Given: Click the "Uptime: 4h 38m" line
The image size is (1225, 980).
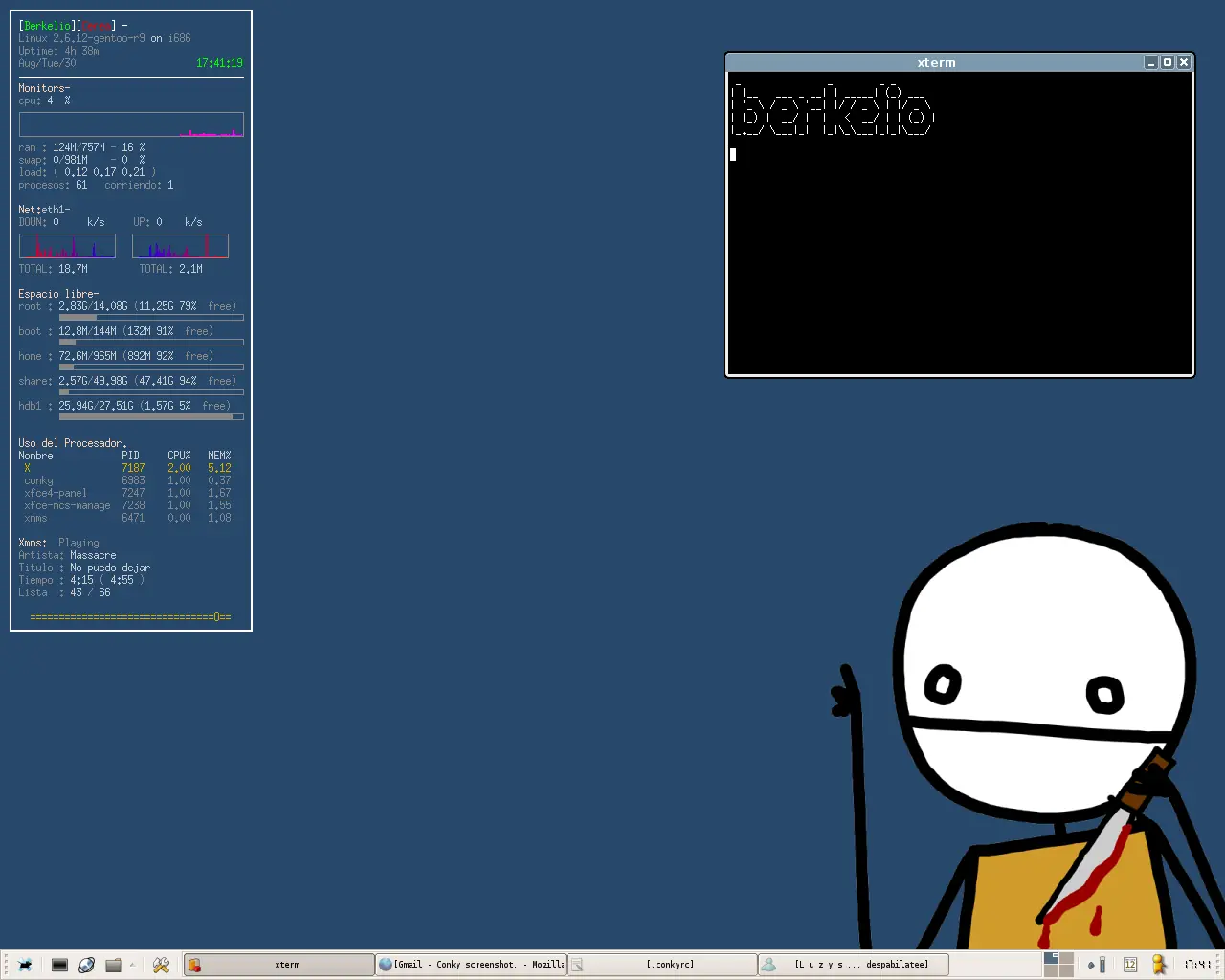Looking at the screenshot, I should [x=58, y=51].
